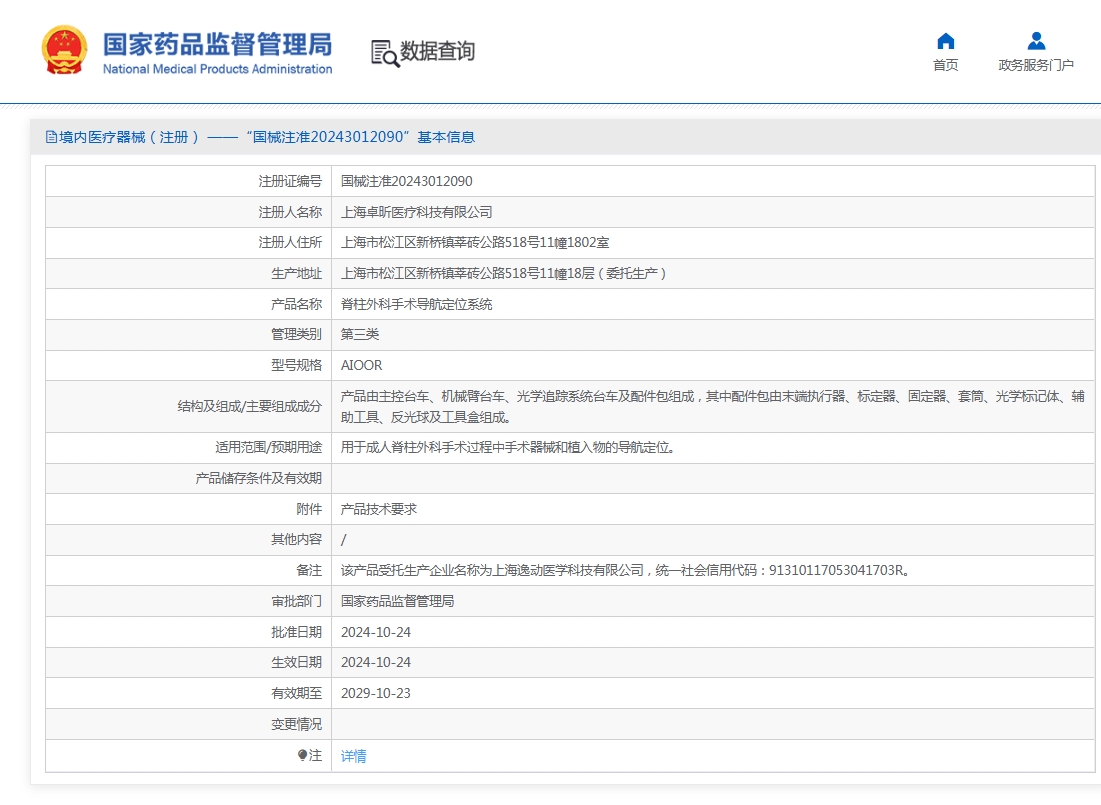Click the 型号规格 label cell
The image size is (1101, 805).
pyautogui.click(x=188, y=365)
